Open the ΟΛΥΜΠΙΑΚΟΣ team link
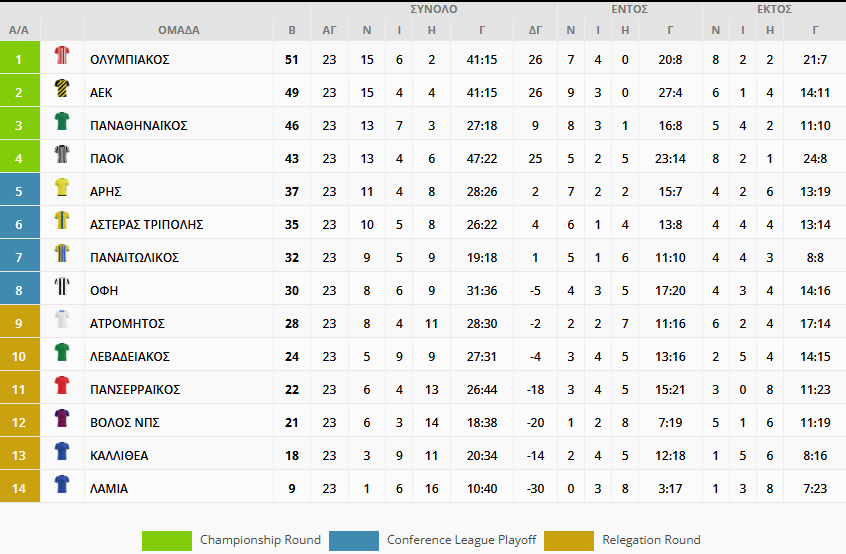This screenshot has width=846, height=554. tap(129, 59)
